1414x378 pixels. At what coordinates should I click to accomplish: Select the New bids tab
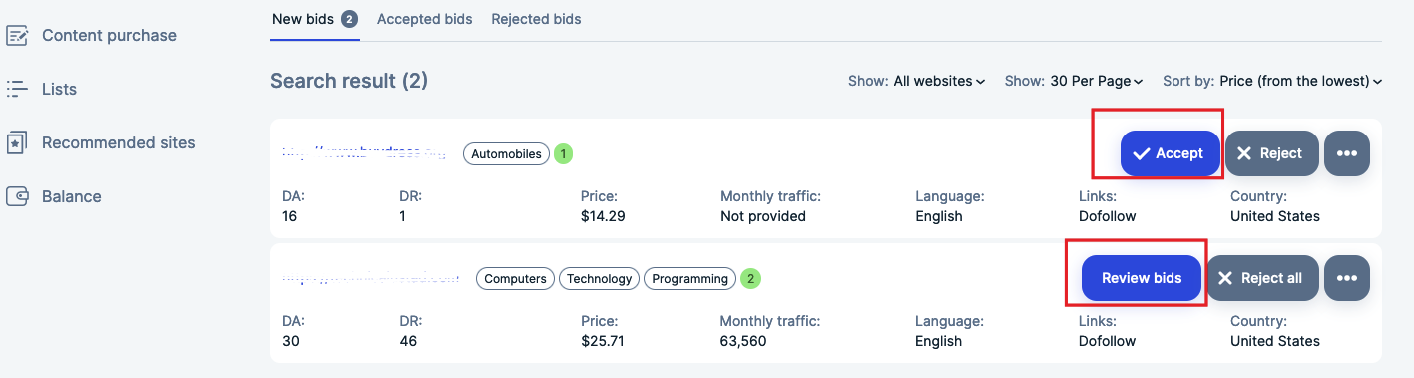tap(315, 19)
